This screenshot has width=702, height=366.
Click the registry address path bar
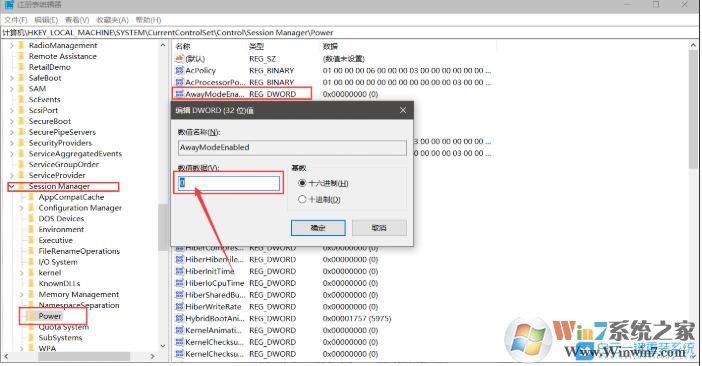(x=349, y=33)
